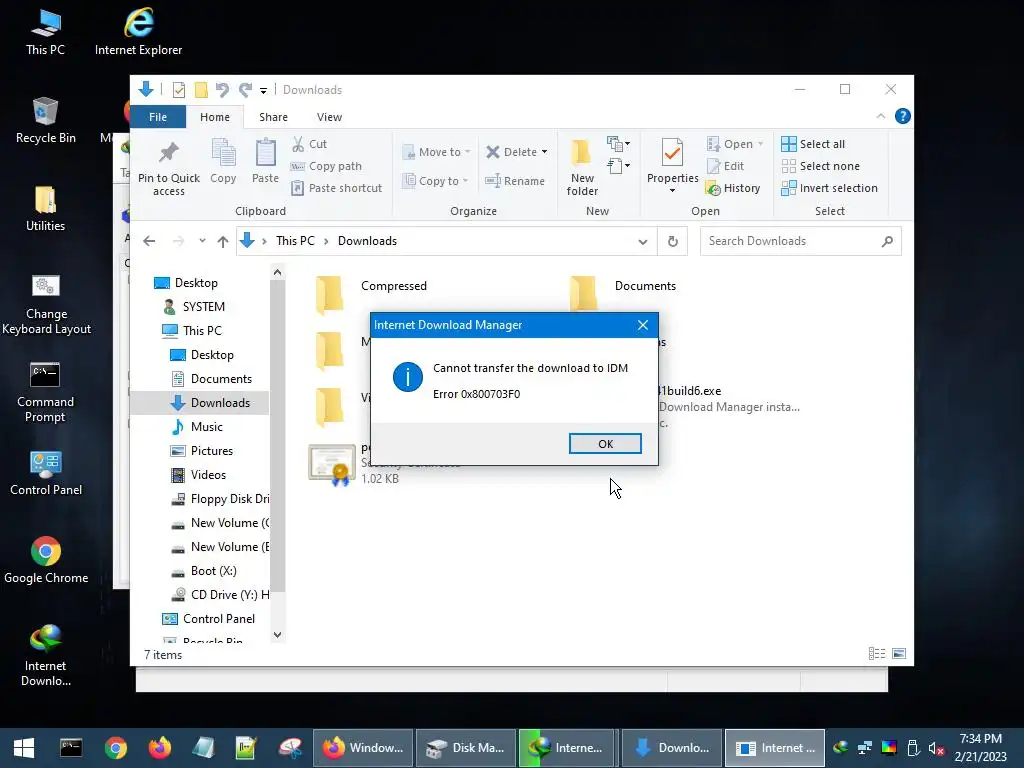Click the History icon
Image resolution: width=1024 pixels, height=768 pixels.
click(713, 189)
